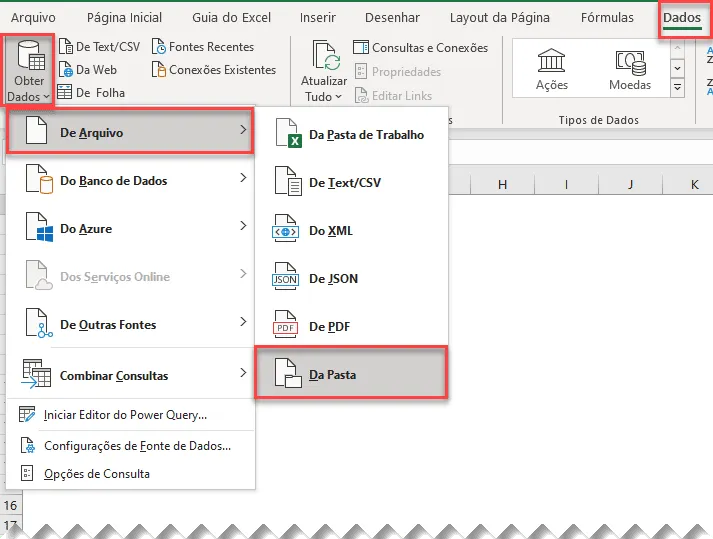The image size is (713, 539).
Task: Select row 16 header
Action: [10, 505]
